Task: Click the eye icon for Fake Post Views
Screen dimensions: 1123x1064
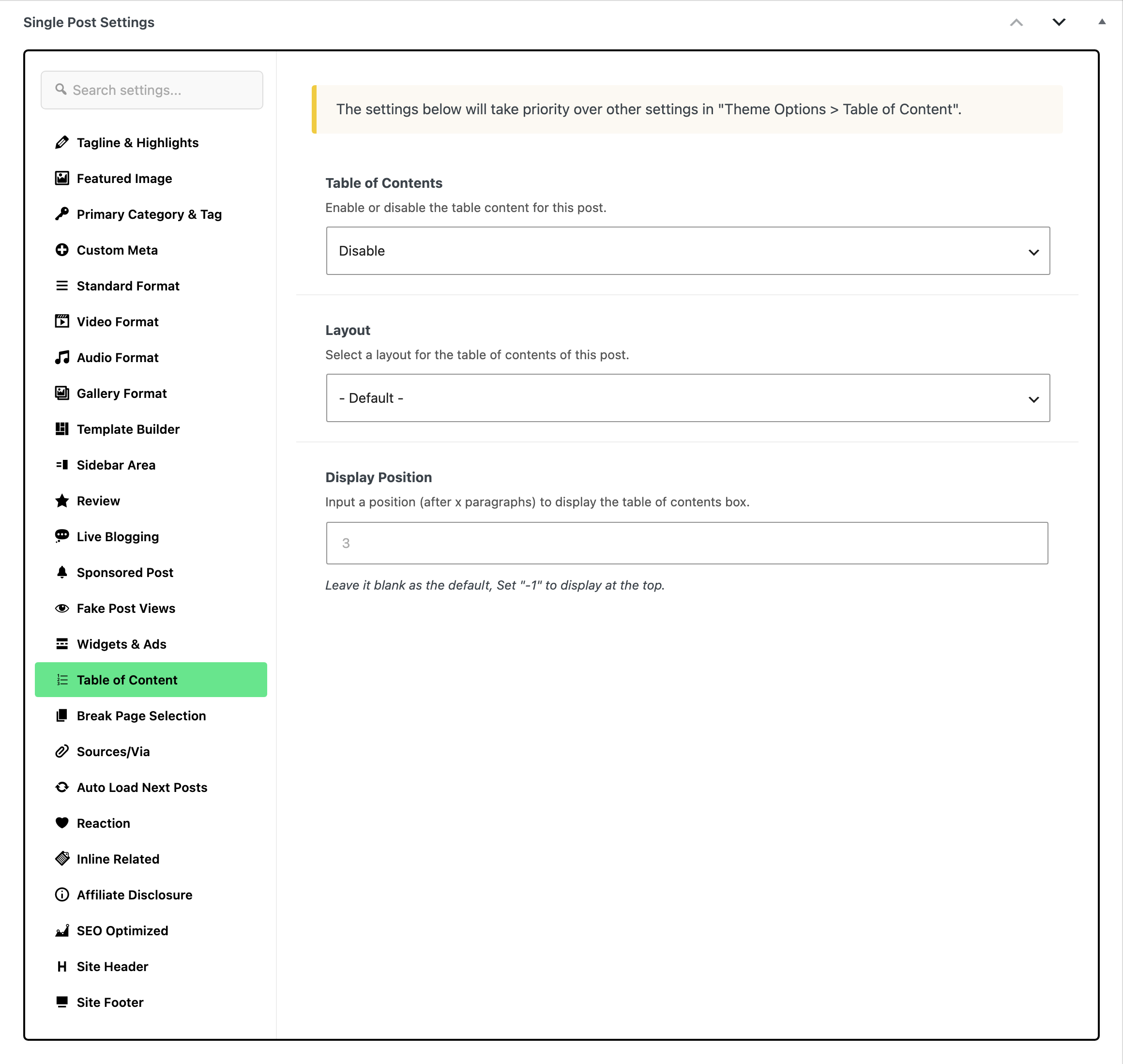Action: point(62,608)
